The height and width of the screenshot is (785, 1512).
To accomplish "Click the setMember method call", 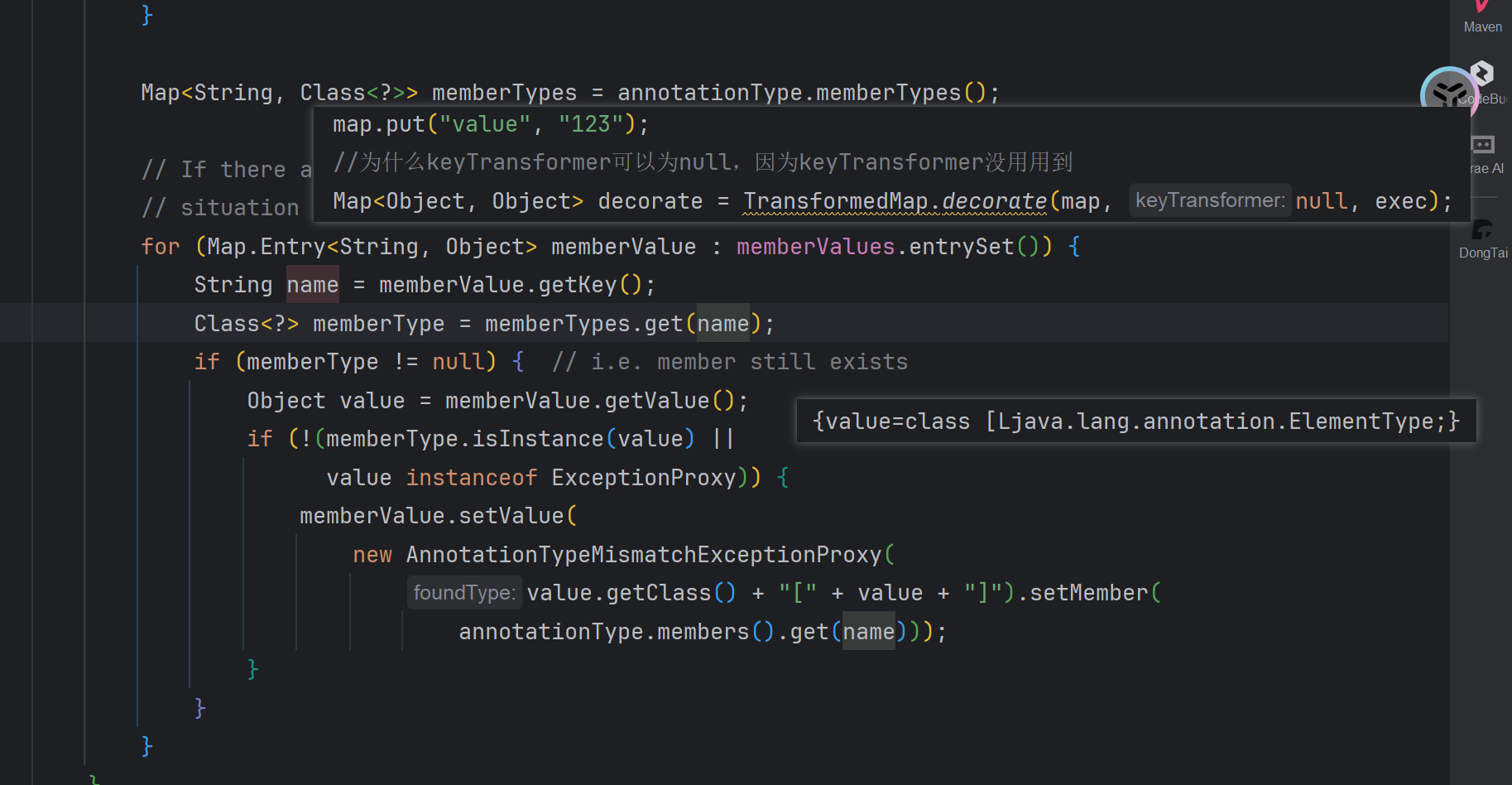I will 1088,593.
